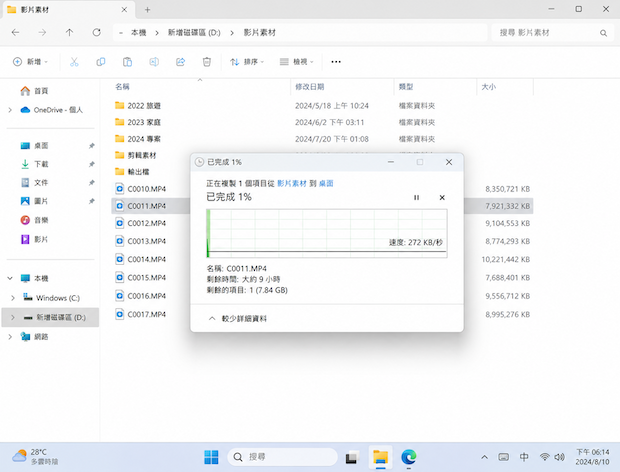Click the copy progress speed graph

click(327, 233)
